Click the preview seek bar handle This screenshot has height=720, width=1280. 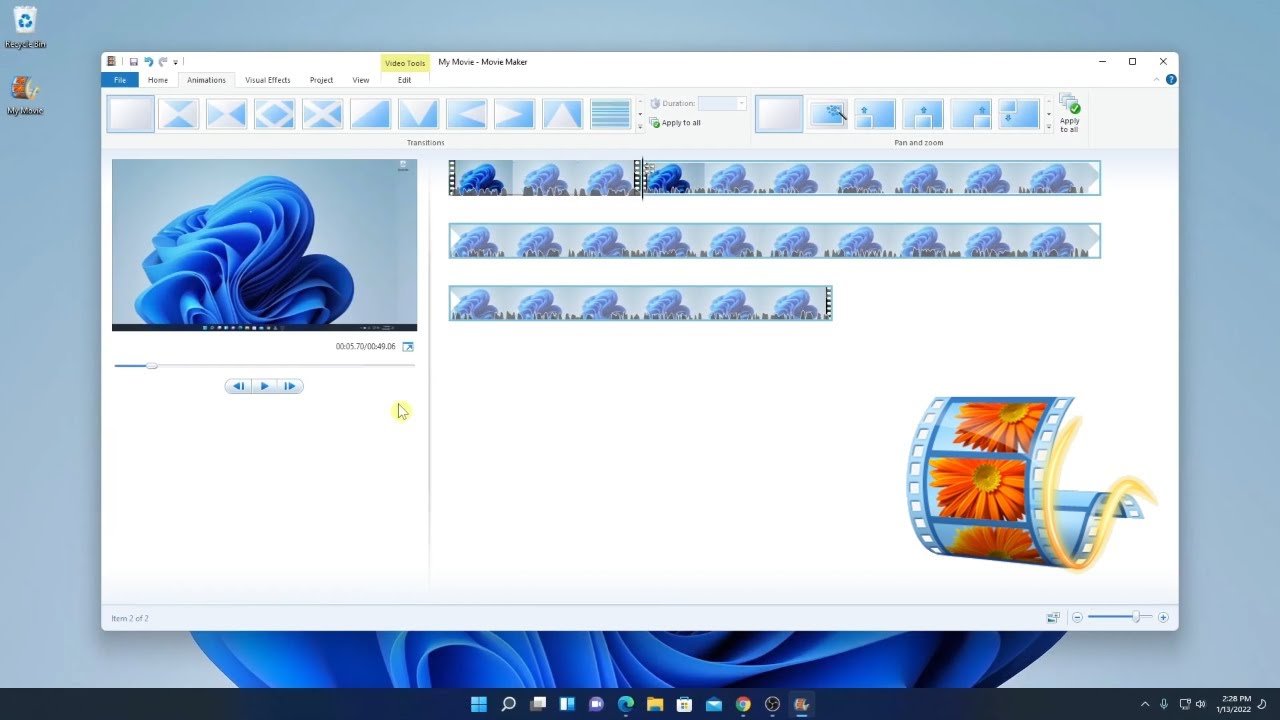tap(151, 366)
